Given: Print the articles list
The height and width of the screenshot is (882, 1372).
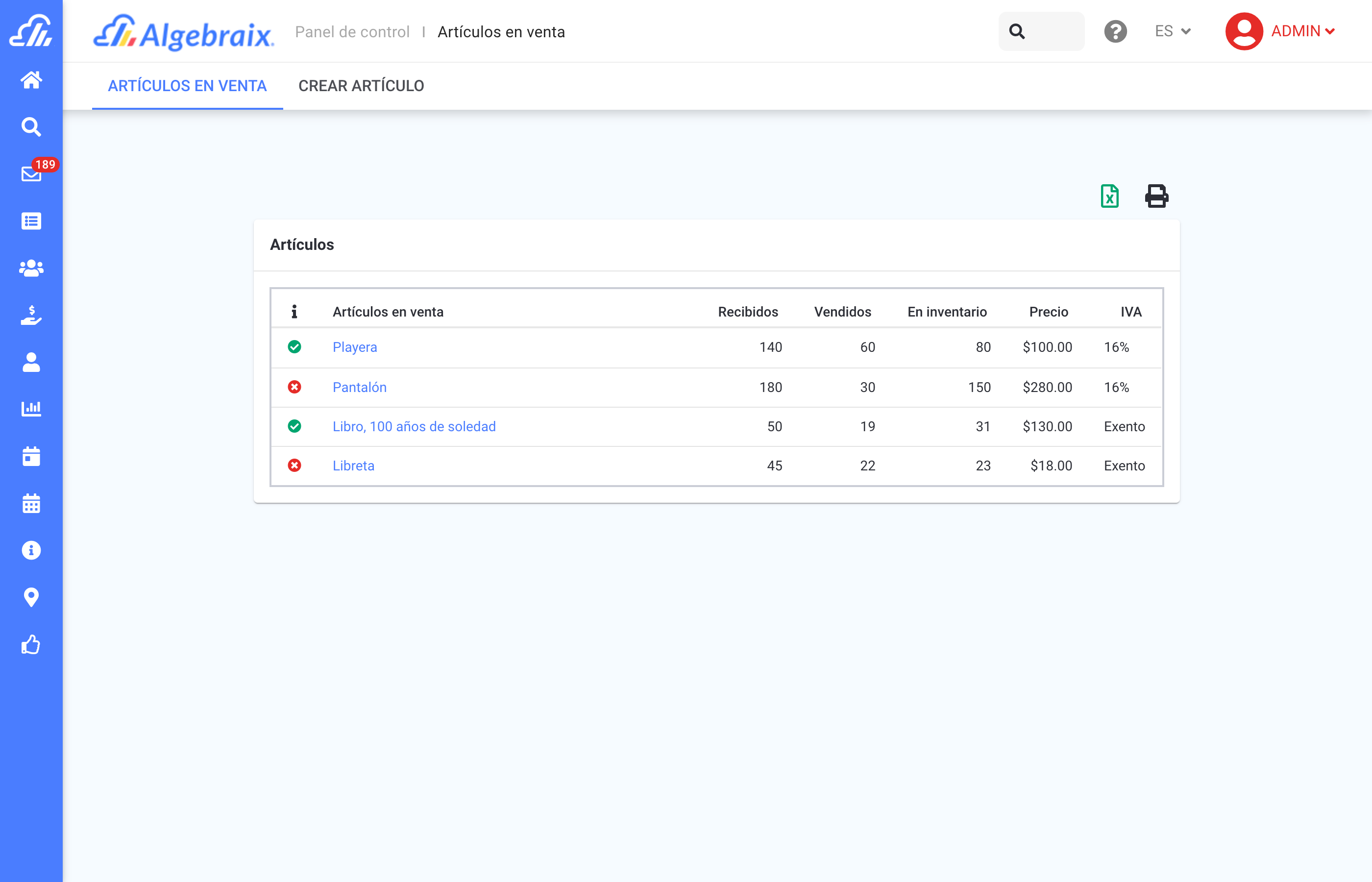Looking at the screenshot, I should 1156,196.
